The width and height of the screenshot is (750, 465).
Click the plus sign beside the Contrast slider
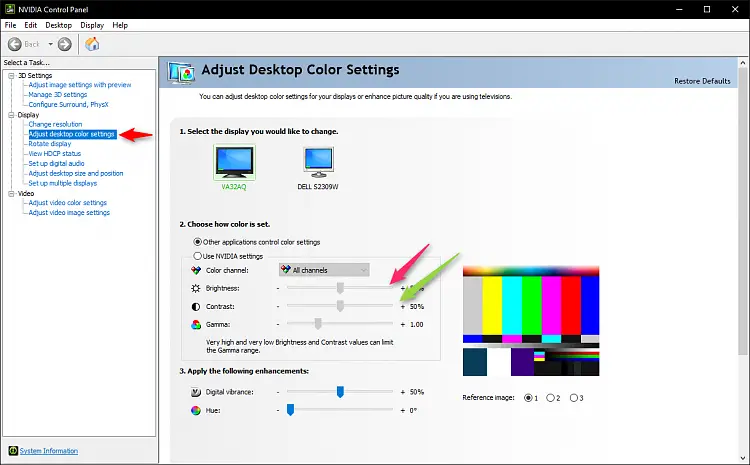403,307
